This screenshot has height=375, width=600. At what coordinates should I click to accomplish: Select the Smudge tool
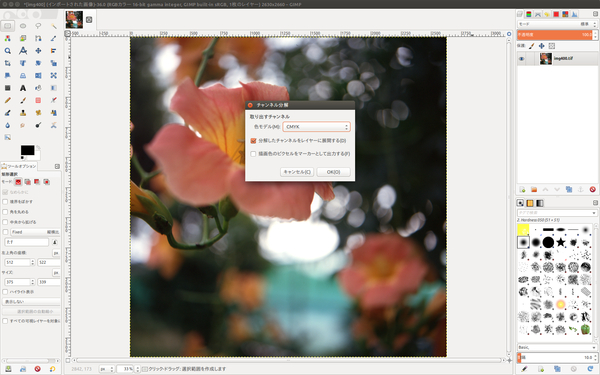click(23, 125)
